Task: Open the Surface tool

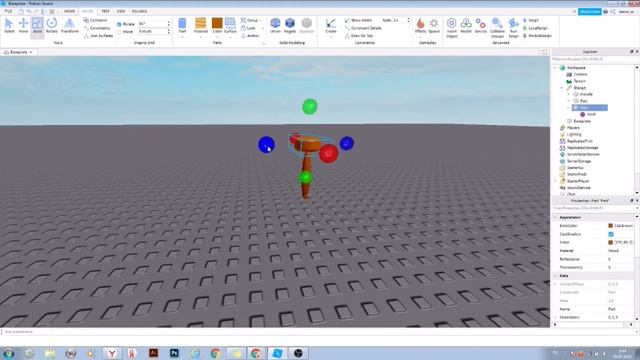Action: [x=230, y=25]
